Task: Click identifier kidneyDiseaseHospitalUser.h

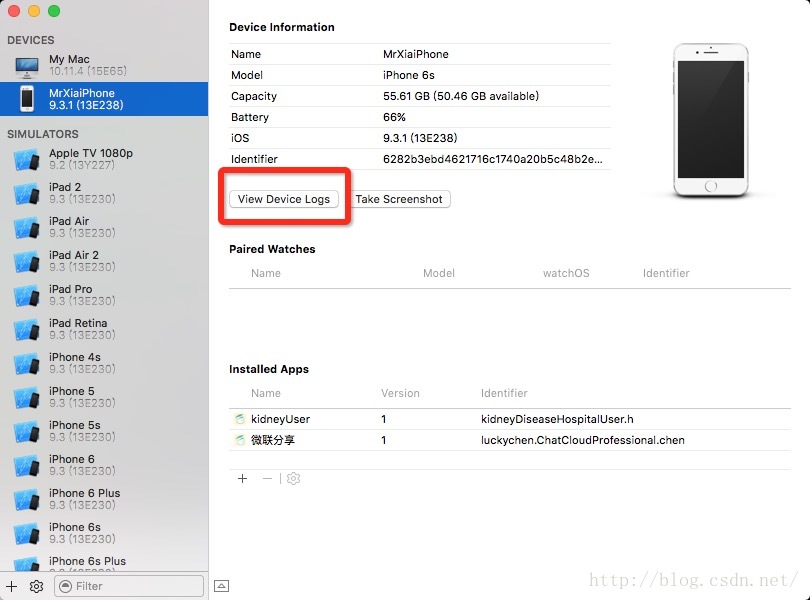Action: coord(557,419)
